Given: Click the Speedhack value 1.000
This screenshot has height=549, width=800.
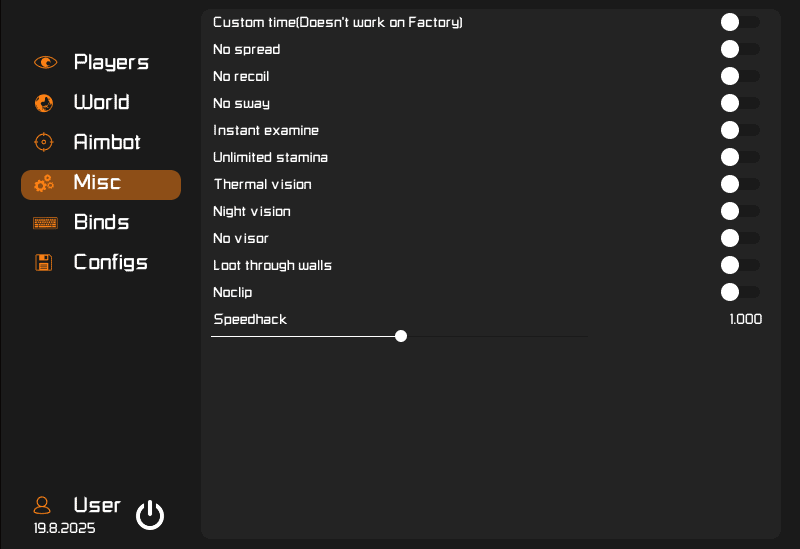Looking at the screenshot, I should [745, 319].
